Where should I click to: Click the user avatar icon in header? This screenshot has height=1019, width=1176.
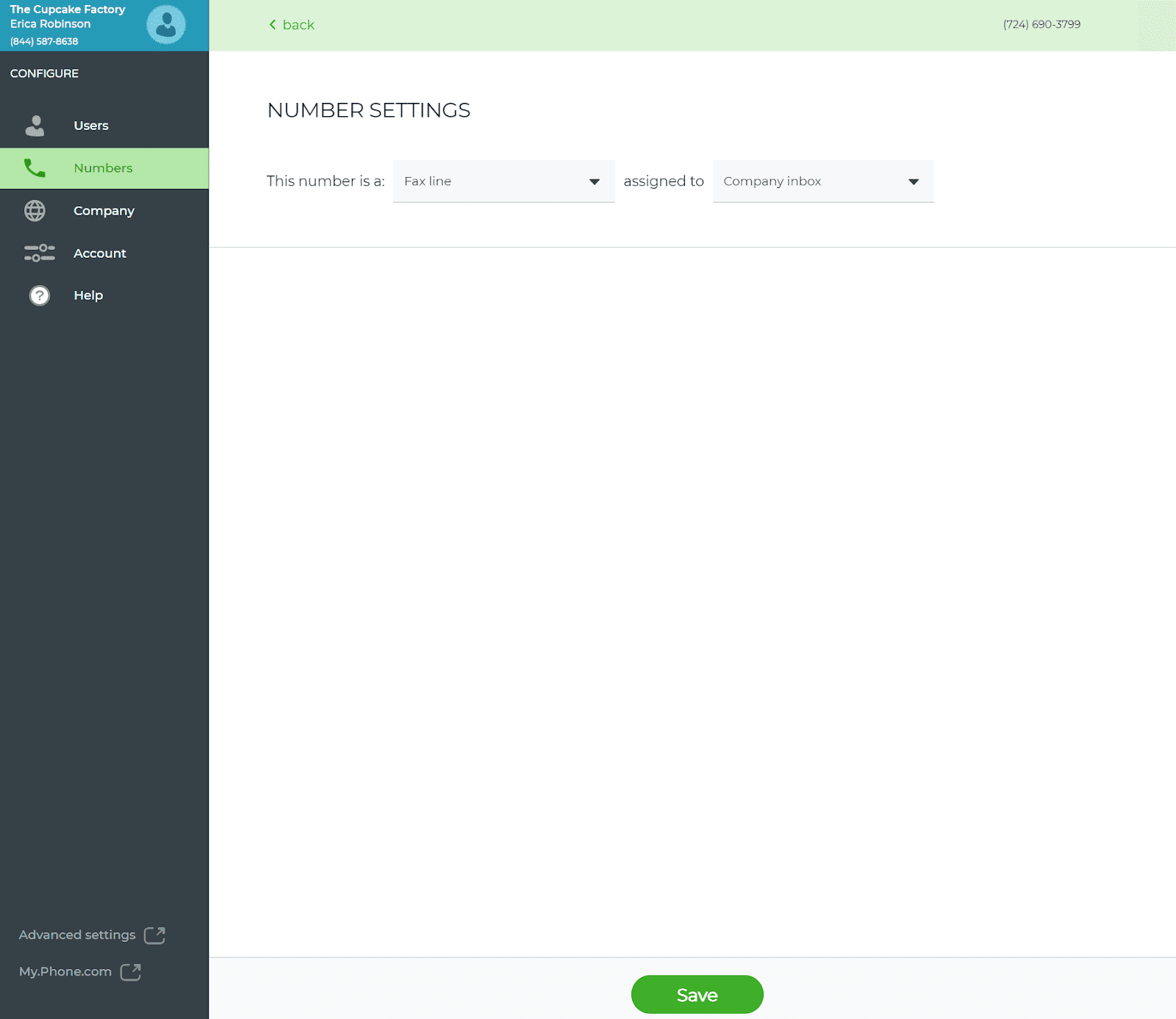[165, 25]
